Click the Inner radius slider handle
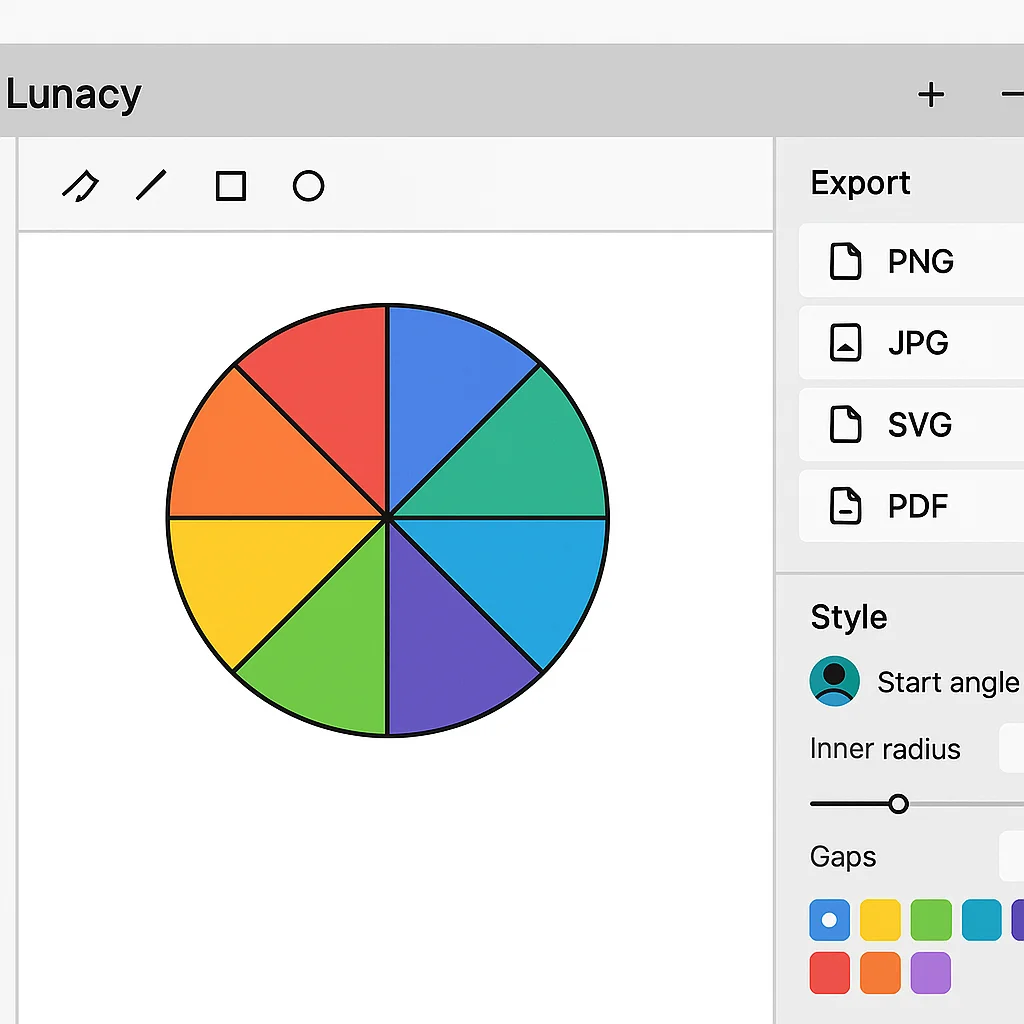The image size is (1024, 1024). tap(897, 803)
